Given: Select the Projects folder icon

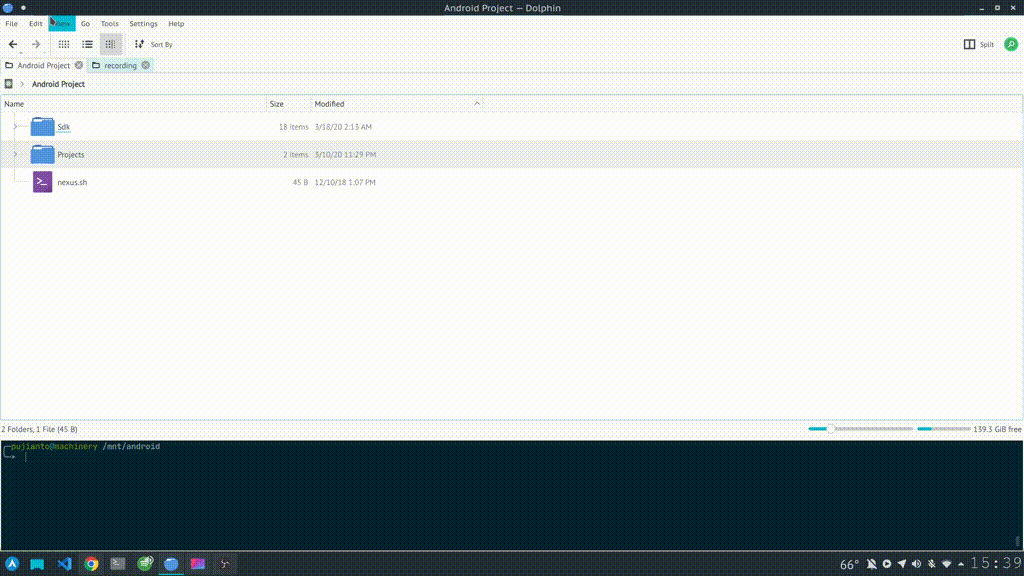Looking at the screenshot, I should pyautogui.click(x=42, y=155).
